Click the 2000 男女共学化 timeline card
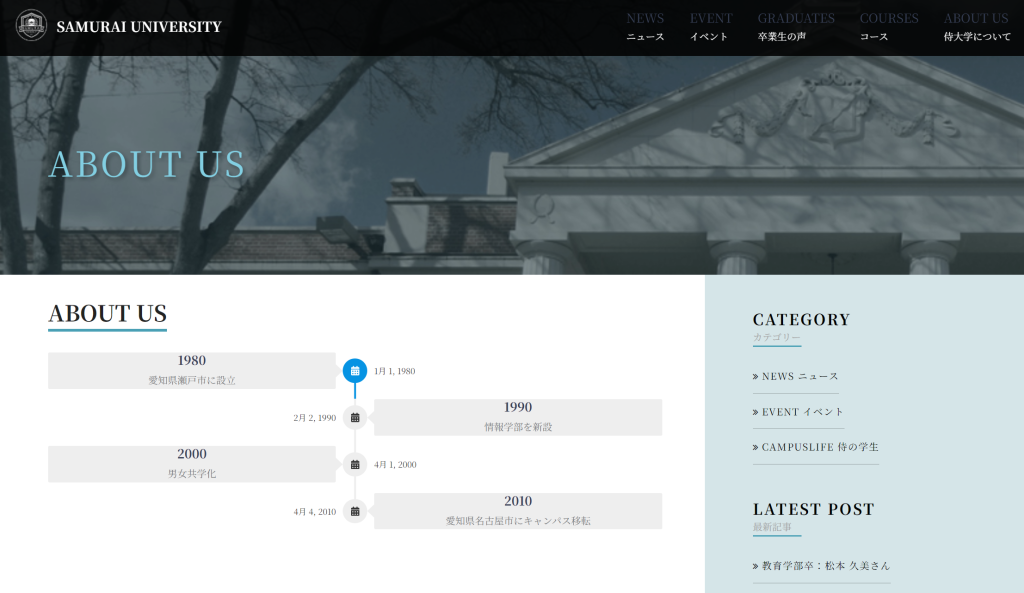Image resolution: width=1024 pixels, height=593 pixels. coord(192,464)
